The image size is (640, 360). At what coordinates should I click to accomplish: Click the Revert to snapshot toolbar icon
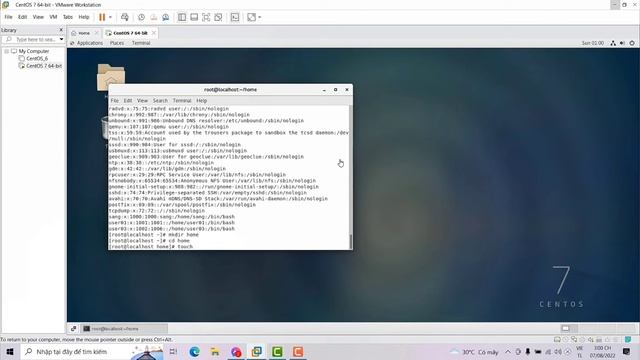[153, 17]
